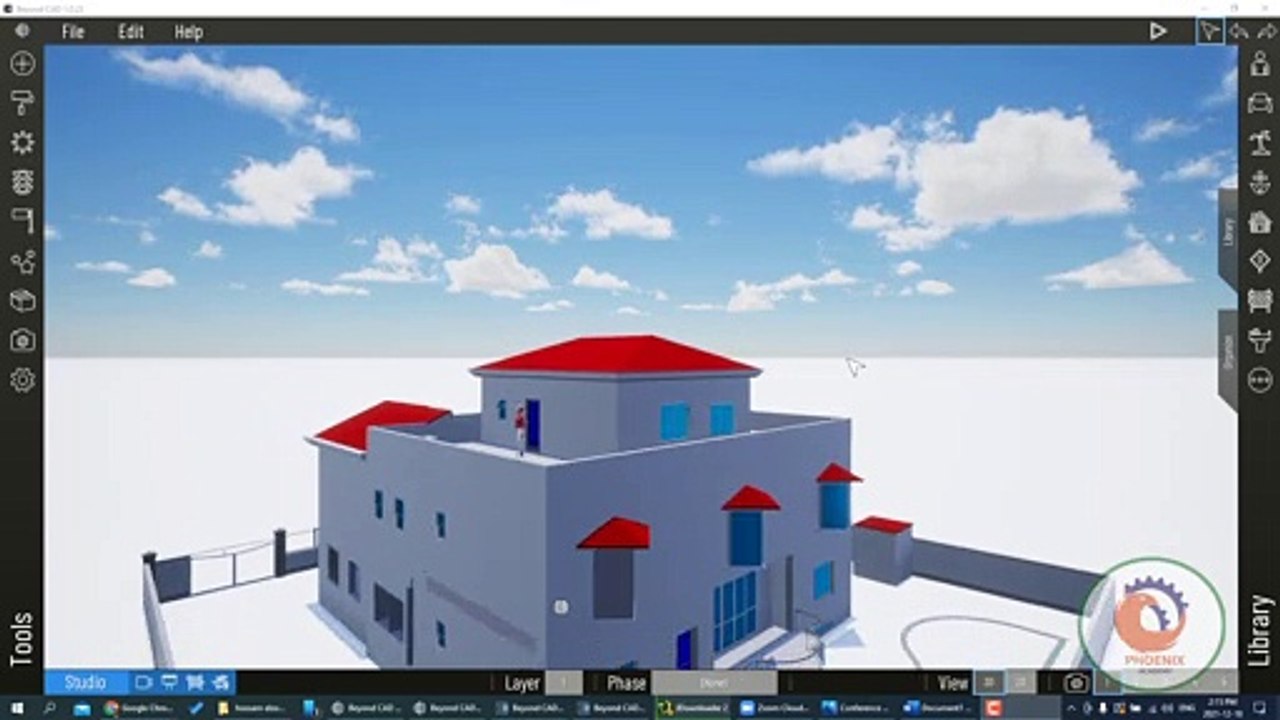
Task: Open the File menu
Action: coord(73,32)
